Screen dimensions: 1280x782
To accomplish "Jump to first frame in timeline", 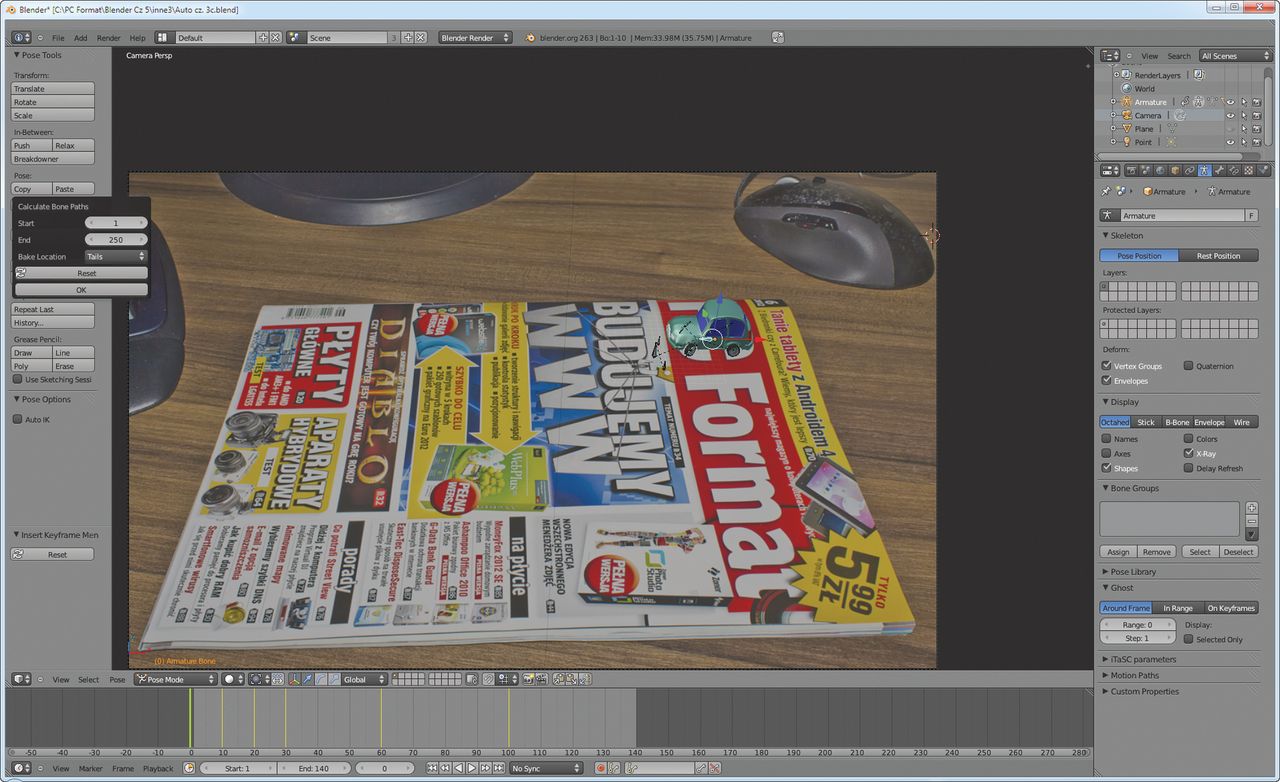I will click(x=432, y=768).
